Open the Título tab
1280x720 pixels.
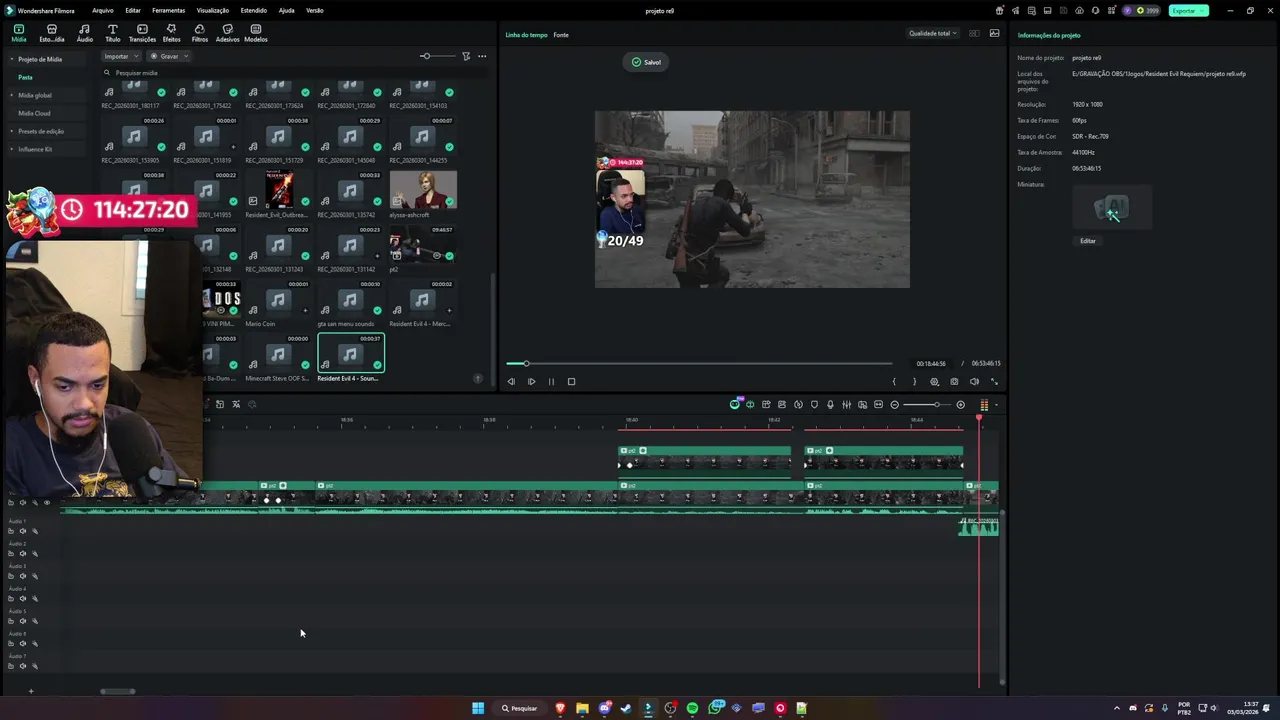coord(112,34)
